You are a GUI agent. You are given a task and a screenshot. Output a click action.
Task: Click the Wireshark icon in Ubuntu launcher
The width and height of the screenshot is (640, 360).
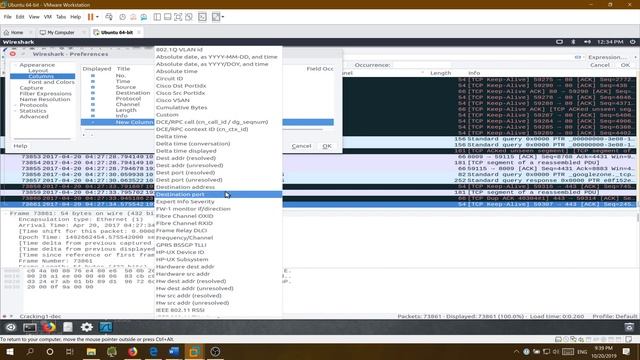pyautogui.click(x=106, y=327)
